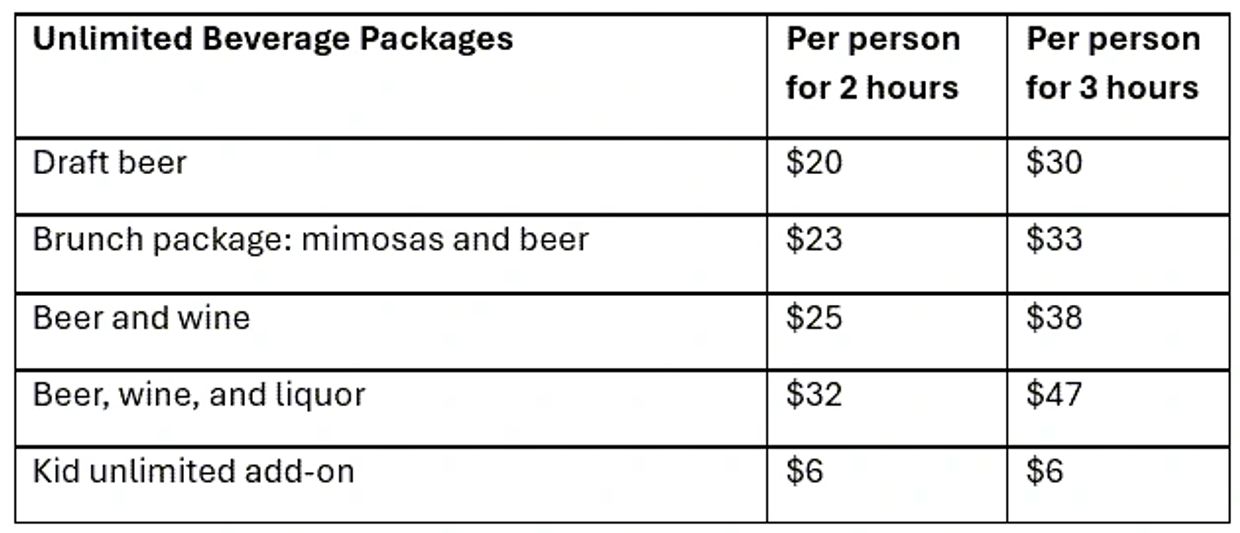Select Draft beer 2-hour price $20
The image size is (1240, 533).
pos(814,162)
